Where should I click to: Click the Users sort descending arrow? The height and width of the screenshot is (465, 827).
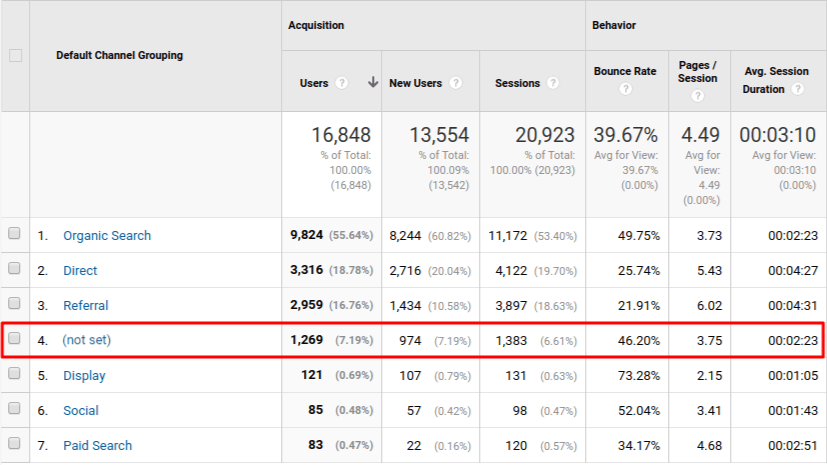pyautogui.click(x=372, y=83)
